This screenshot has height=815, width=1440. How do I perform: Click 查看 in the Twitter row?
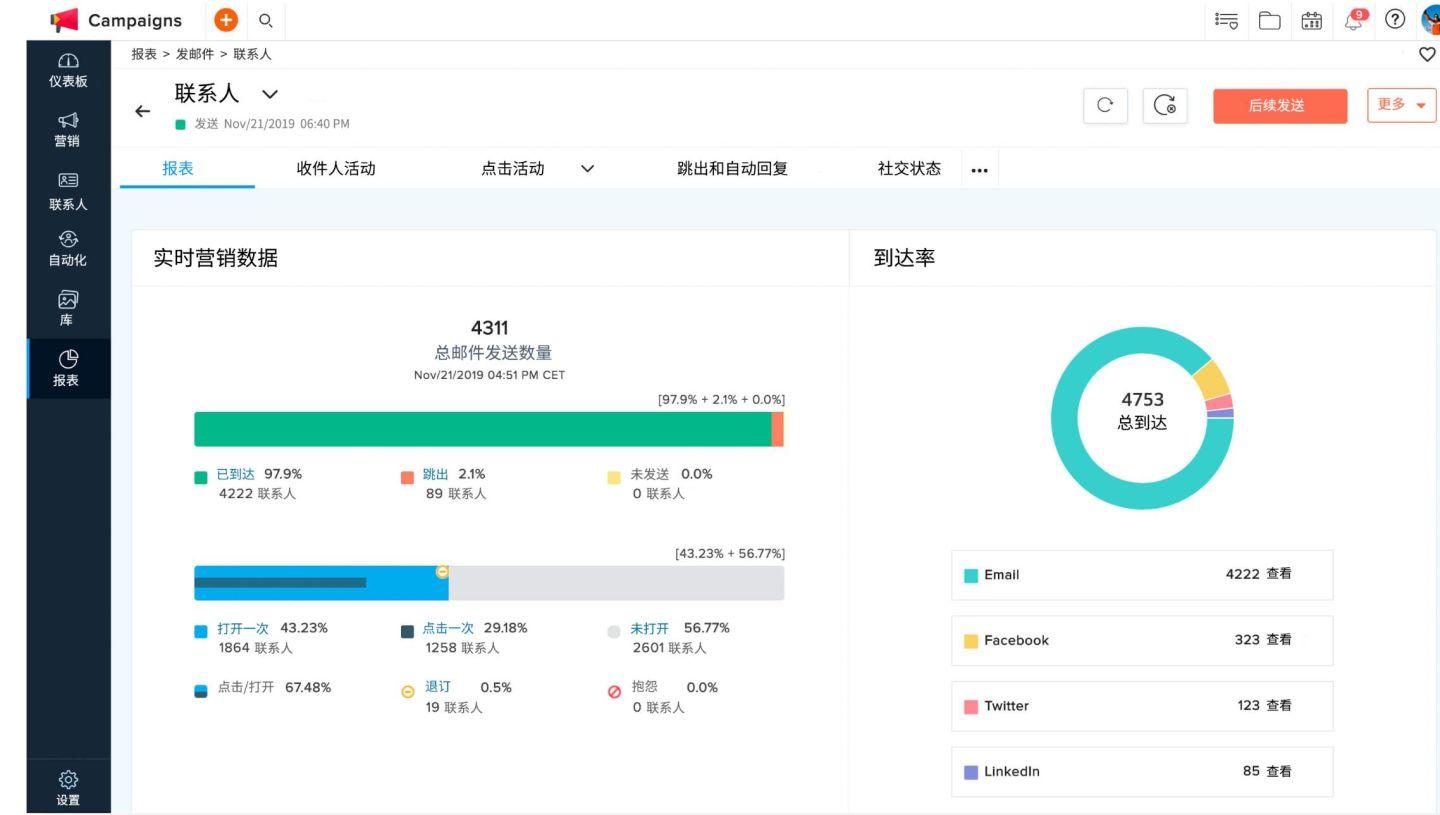pyautogui.click(x=1279, y=706)
